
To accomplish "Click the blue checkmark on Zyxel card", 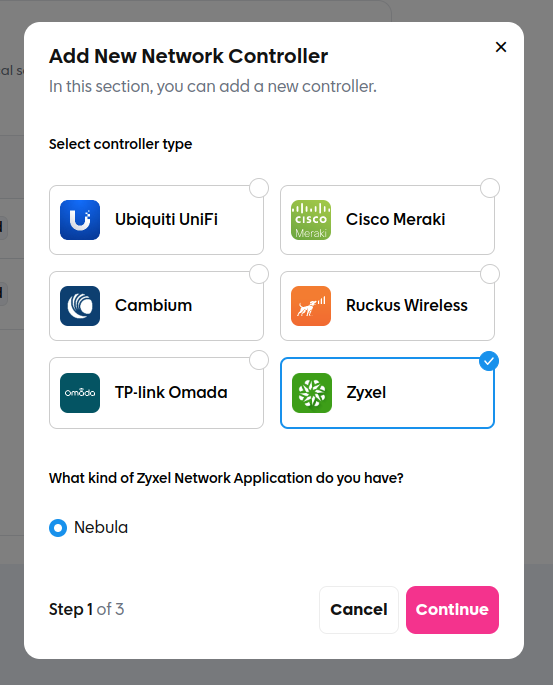I will coord(489,361).
